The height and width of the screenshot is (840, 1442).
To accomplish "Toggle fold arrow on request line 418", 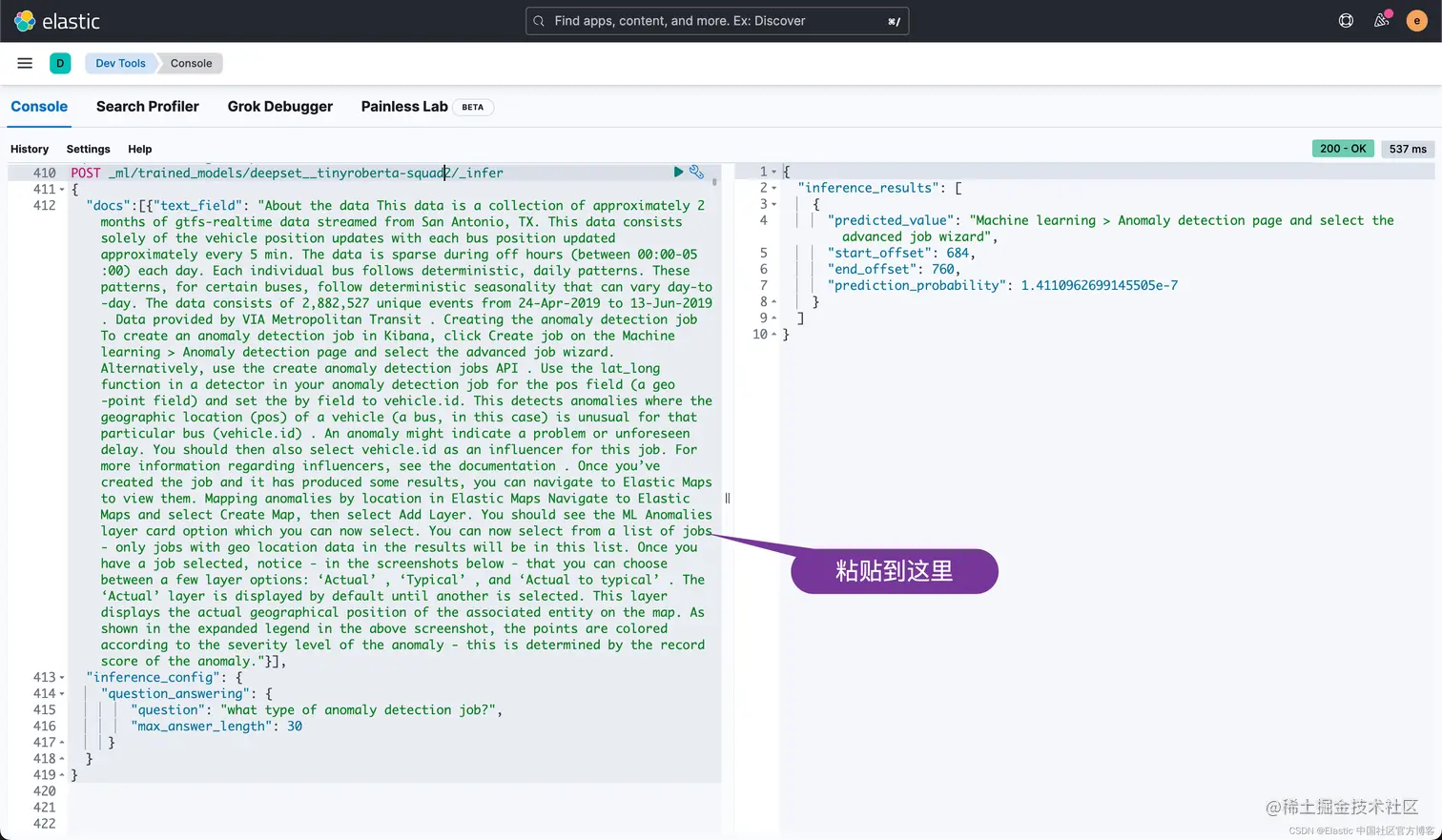I will [62, 759].
